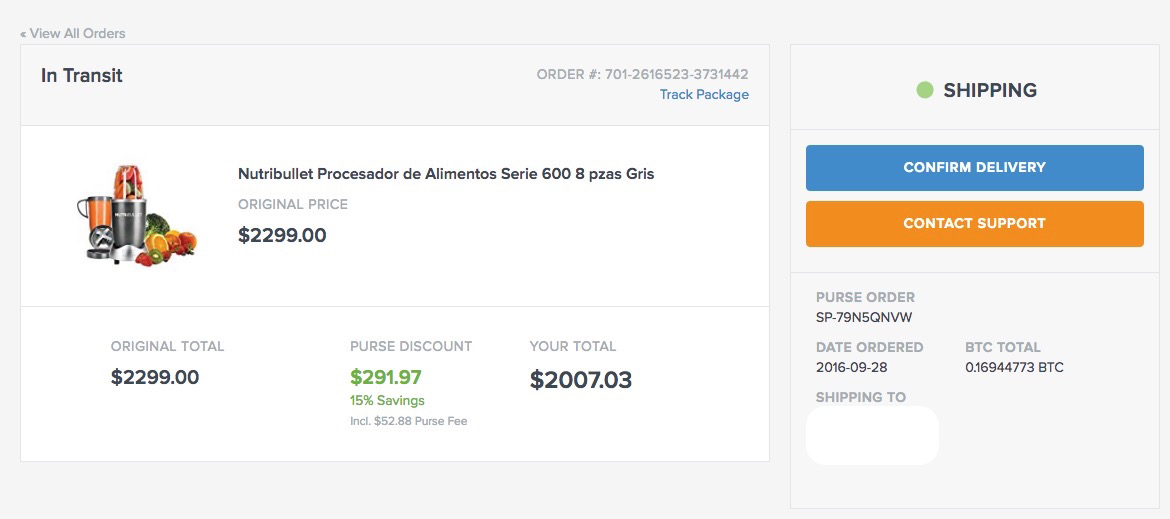Click the $2299.00 Original Total amount

point(155,378)
